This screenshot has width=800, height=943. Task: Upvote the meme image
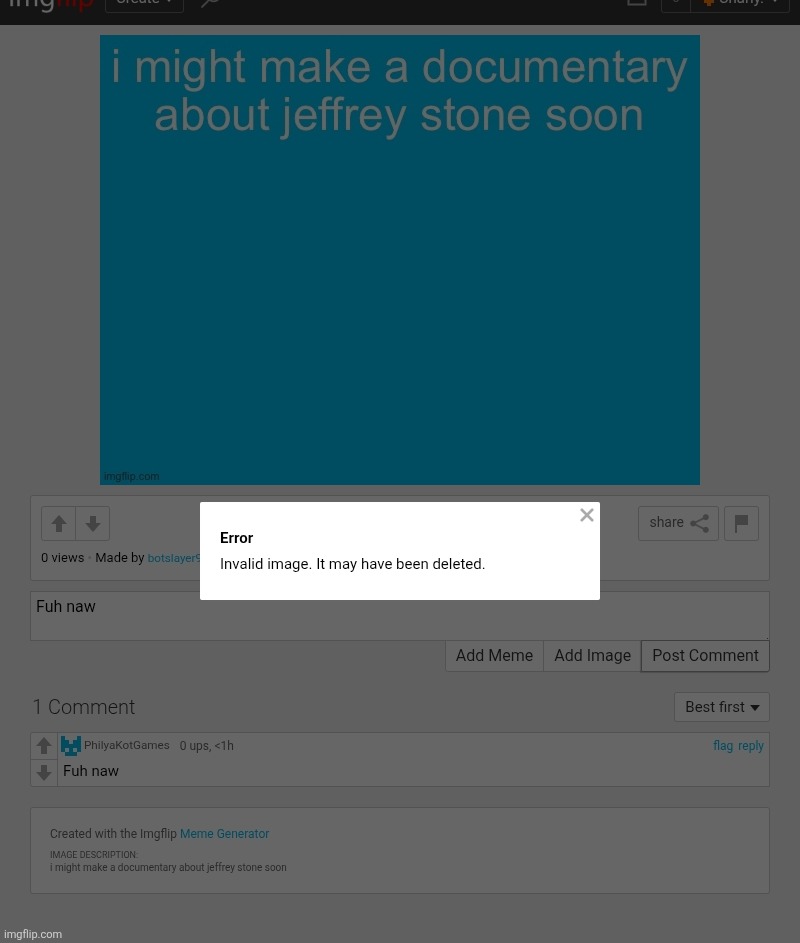coord(58,523)
